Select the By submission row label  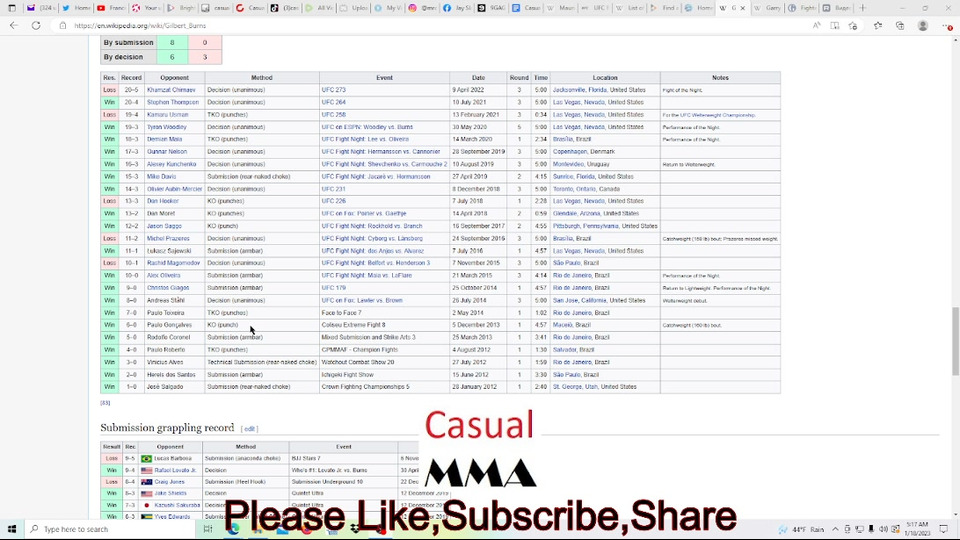(x=128, y=43)
